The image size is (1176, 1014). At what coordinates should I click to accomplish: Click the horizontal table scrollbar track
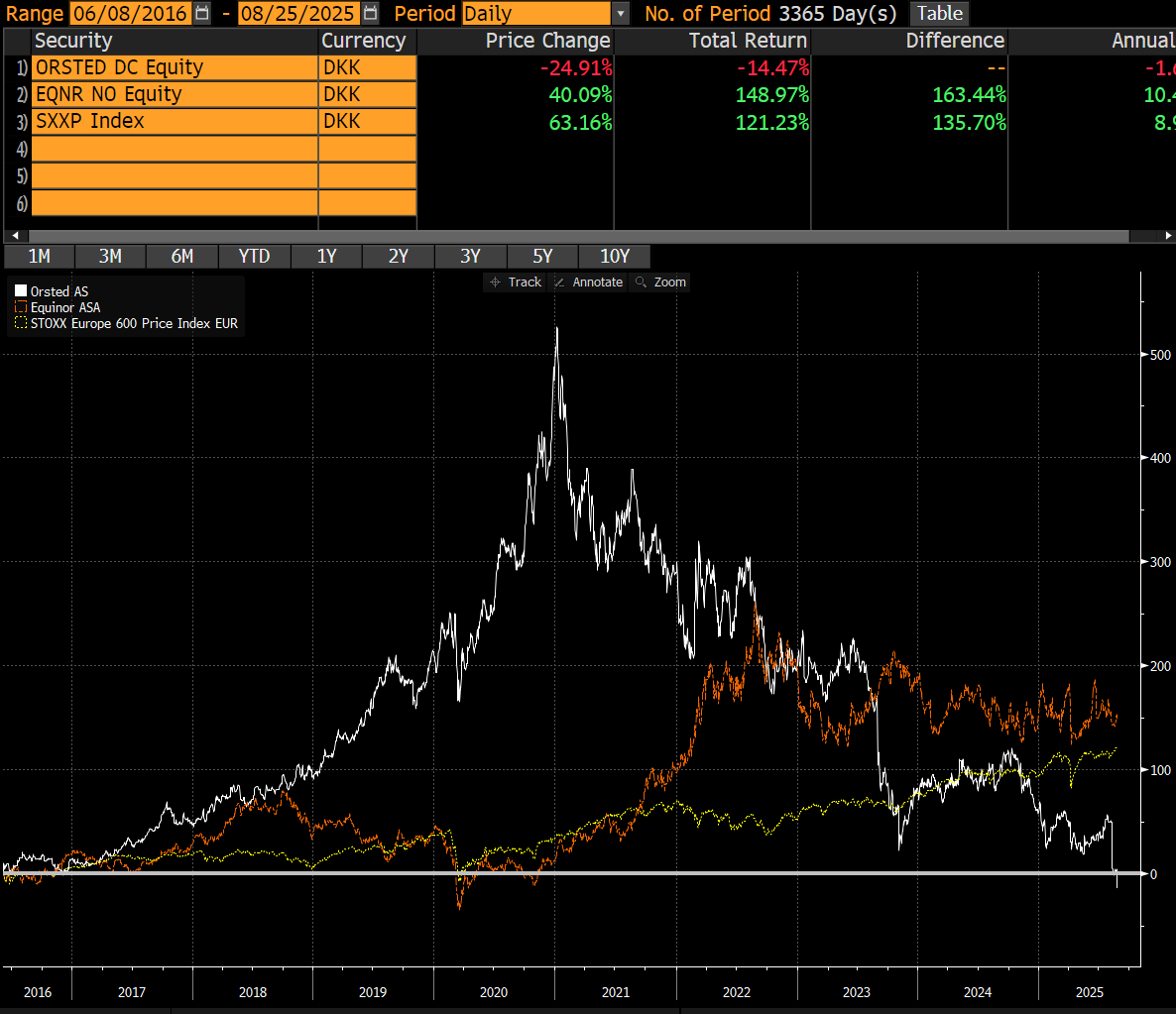[x=579, y=236]
